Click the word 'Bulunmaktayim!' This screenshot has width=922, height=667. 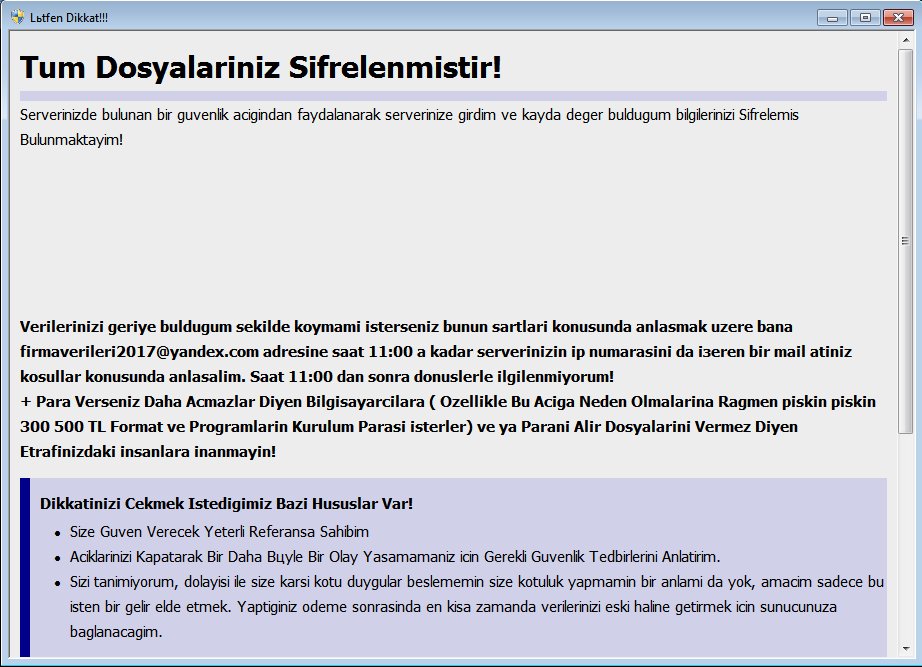point(72,140)
